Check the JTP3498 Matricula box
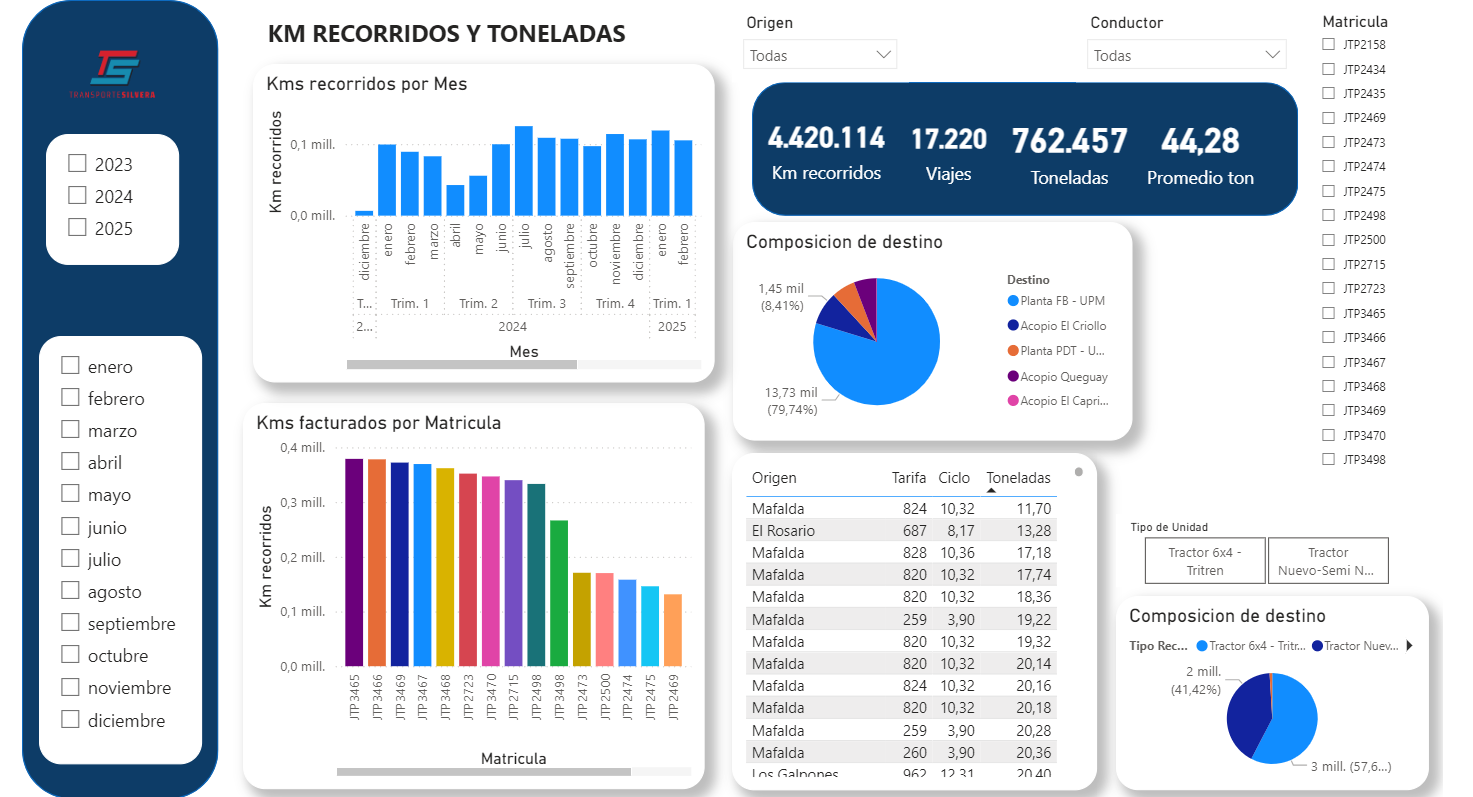1473x797 pixels. [1326, 459]
